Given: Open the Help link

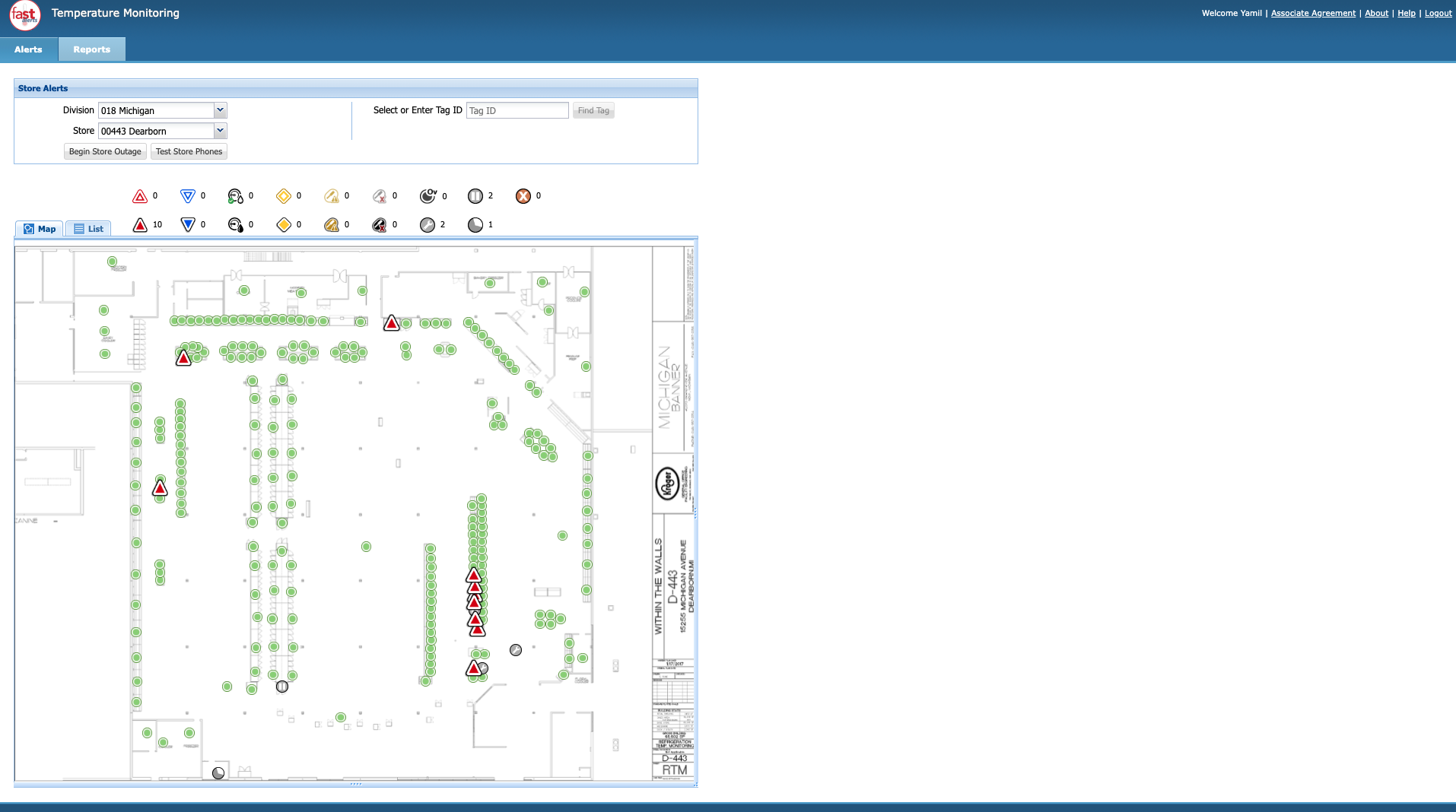Looking at the screenshot, I should 1406,13.
